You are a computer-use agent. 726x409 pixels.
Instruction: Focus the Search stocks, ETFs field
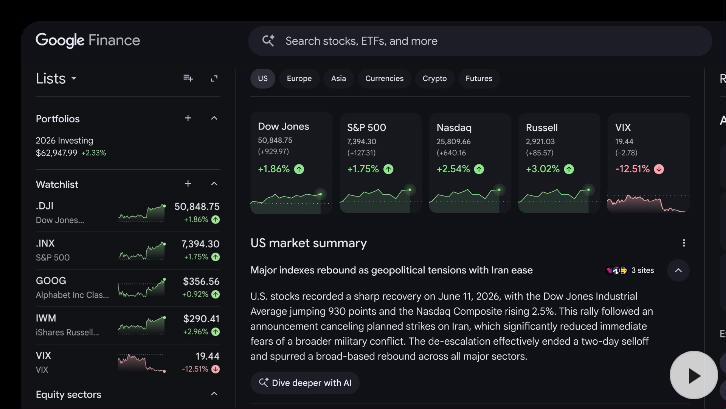point(480,41)
